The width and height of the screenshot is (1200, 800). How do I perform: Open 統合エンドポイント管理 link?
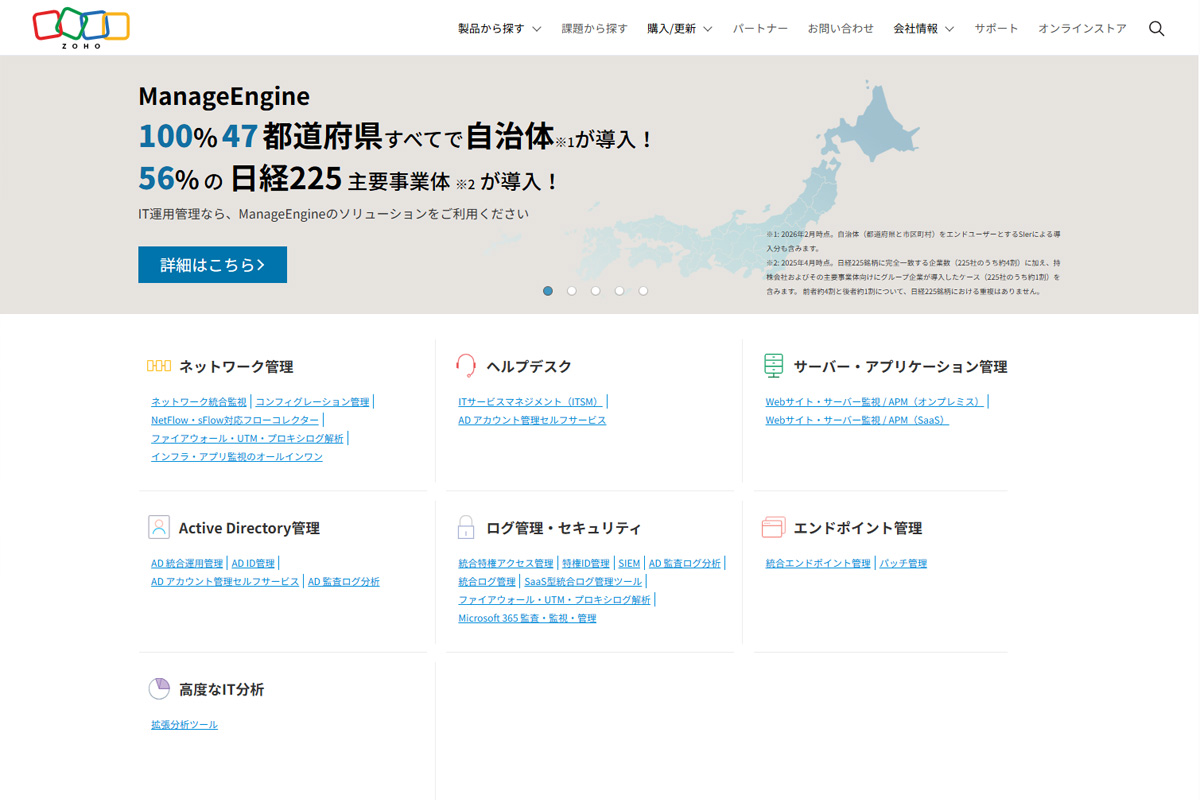pos(818,564)
